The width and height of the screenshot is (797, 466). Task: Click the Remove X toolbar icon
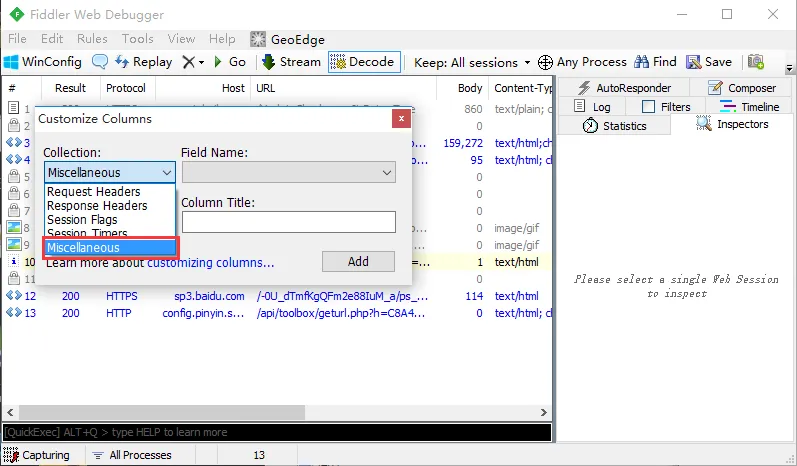(189, 63)
